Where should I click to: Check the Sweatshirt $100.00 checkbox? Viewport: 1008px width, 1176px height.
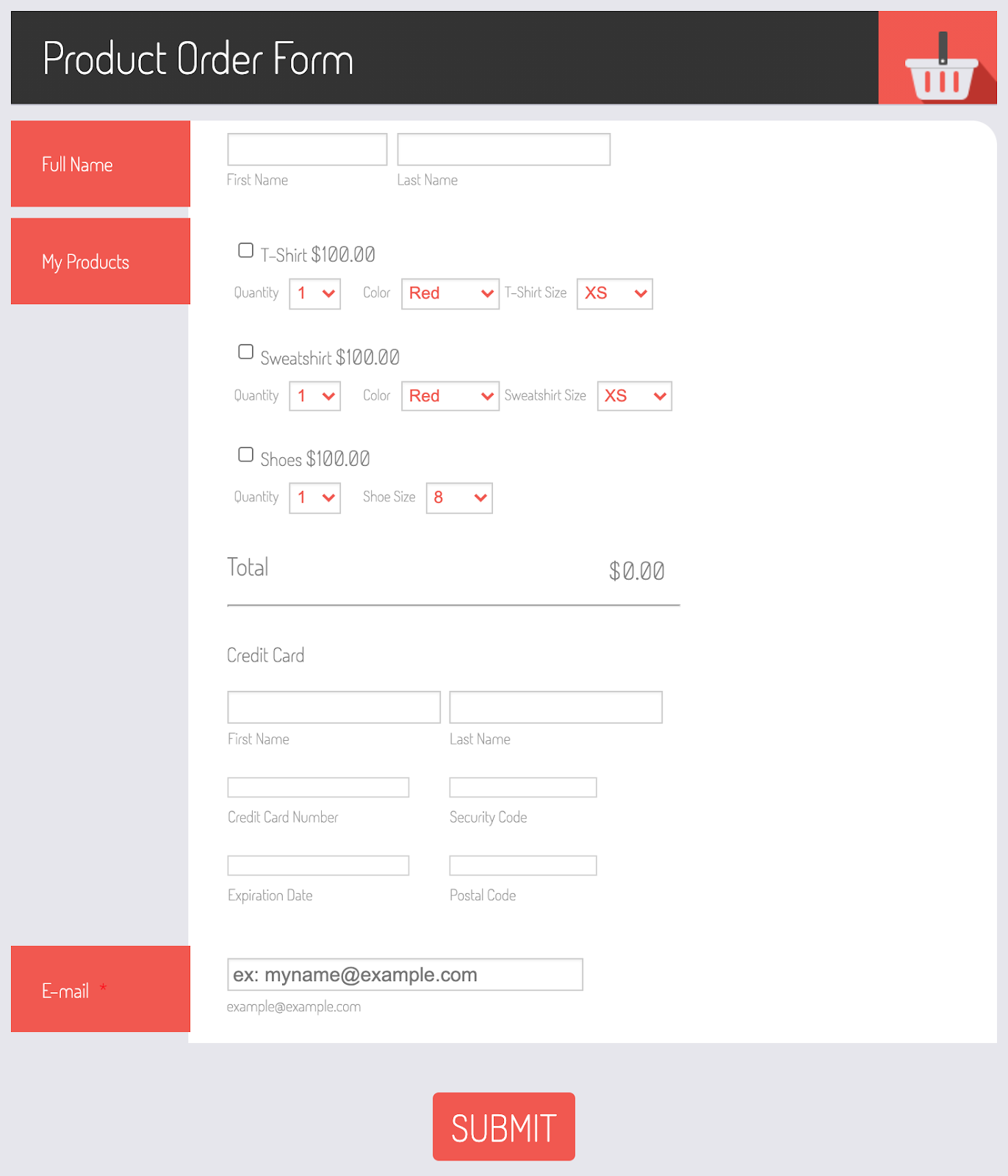coord(245,352)
